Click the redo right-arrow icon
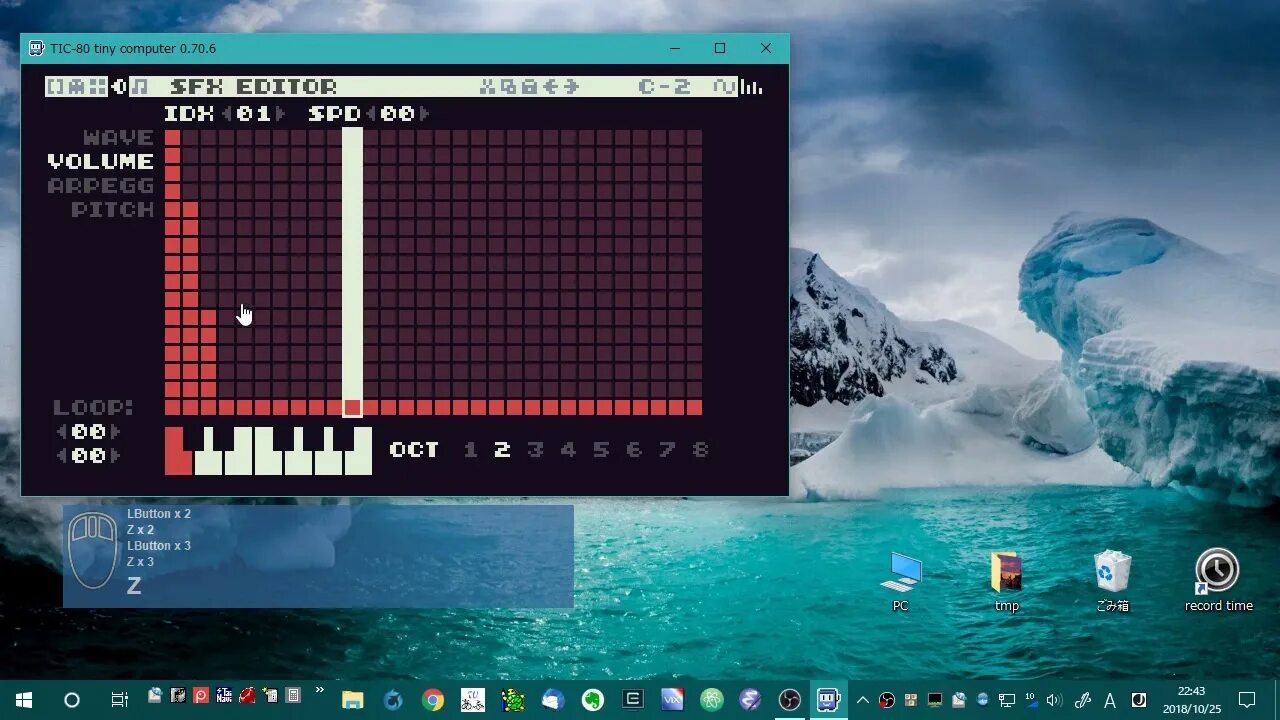 572,87
